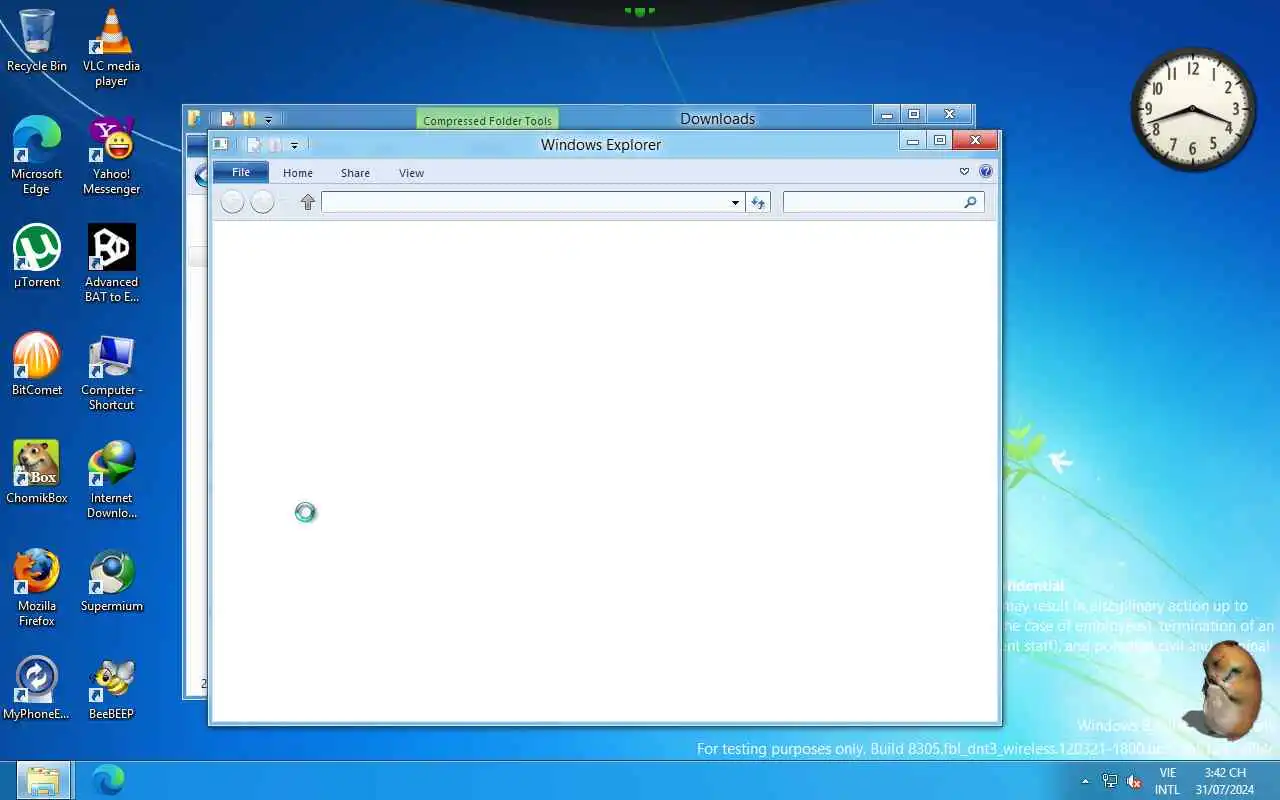
Task: Minimize the Downloads window
Action: [x=886, y=115]
